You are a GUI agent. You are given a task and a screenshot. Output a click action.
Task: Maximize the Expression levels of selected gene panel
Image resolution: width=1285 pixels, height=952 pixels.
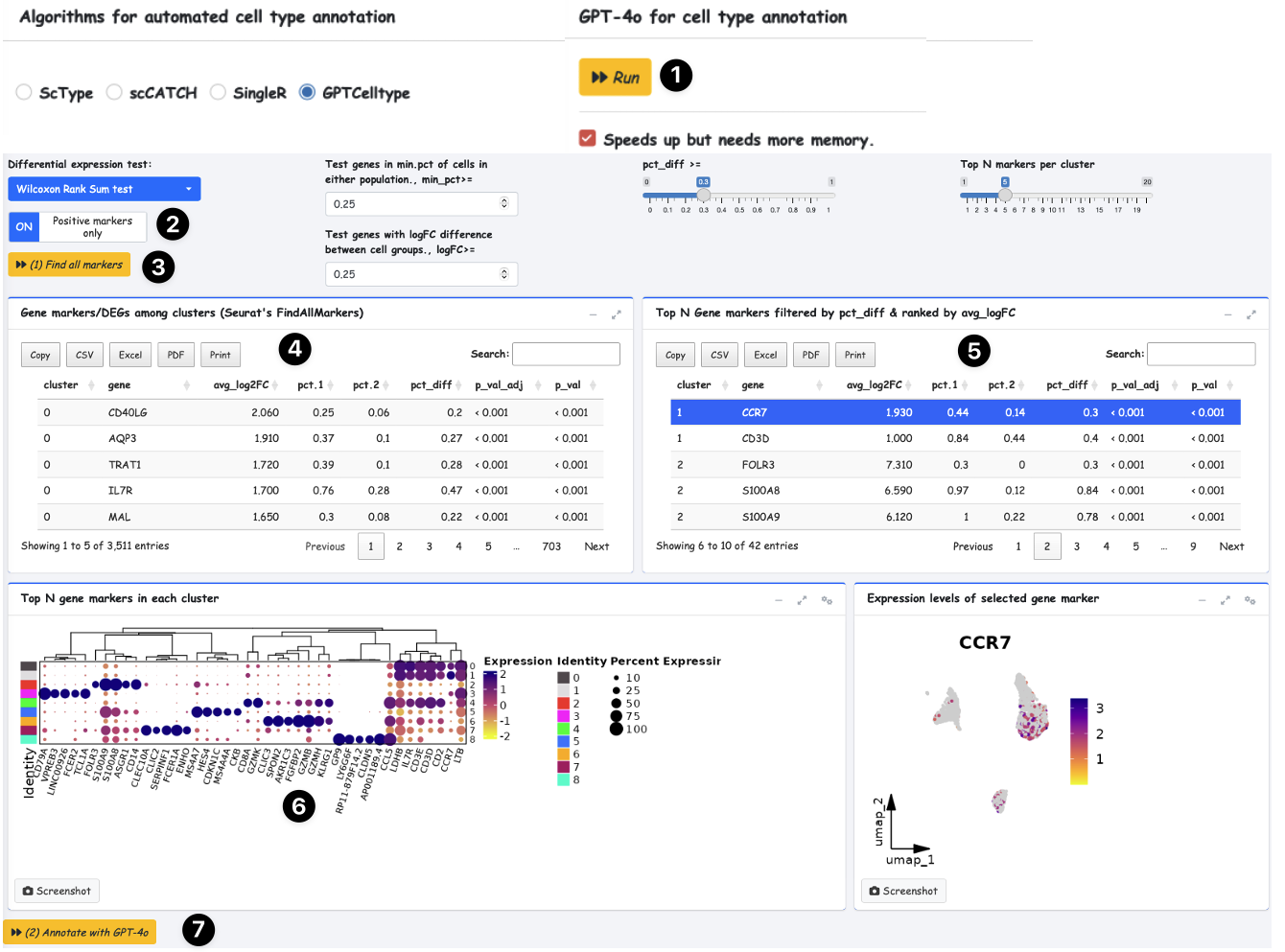[1226, 600]
